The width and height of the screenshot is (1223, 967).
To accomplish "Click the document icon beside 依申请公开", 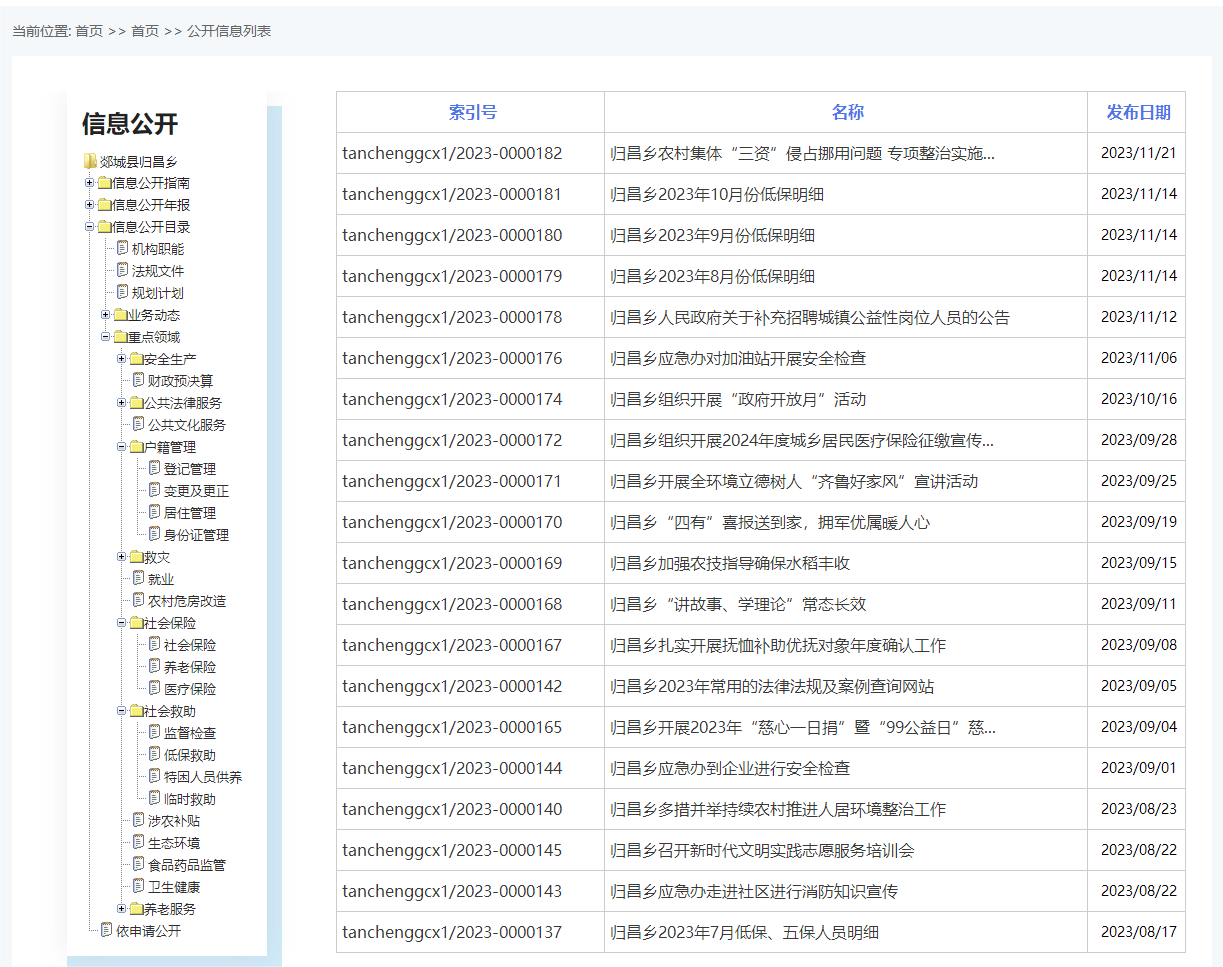I will [x=106, y=930].
